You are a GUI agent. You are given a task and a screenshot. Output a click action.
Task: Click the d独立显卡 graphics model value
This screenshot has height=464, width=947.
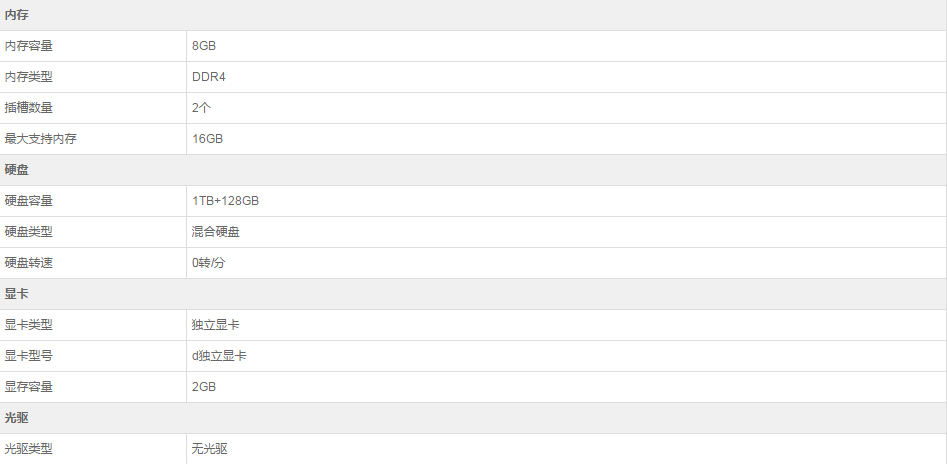pyautogui.click(x=219, y=356)
